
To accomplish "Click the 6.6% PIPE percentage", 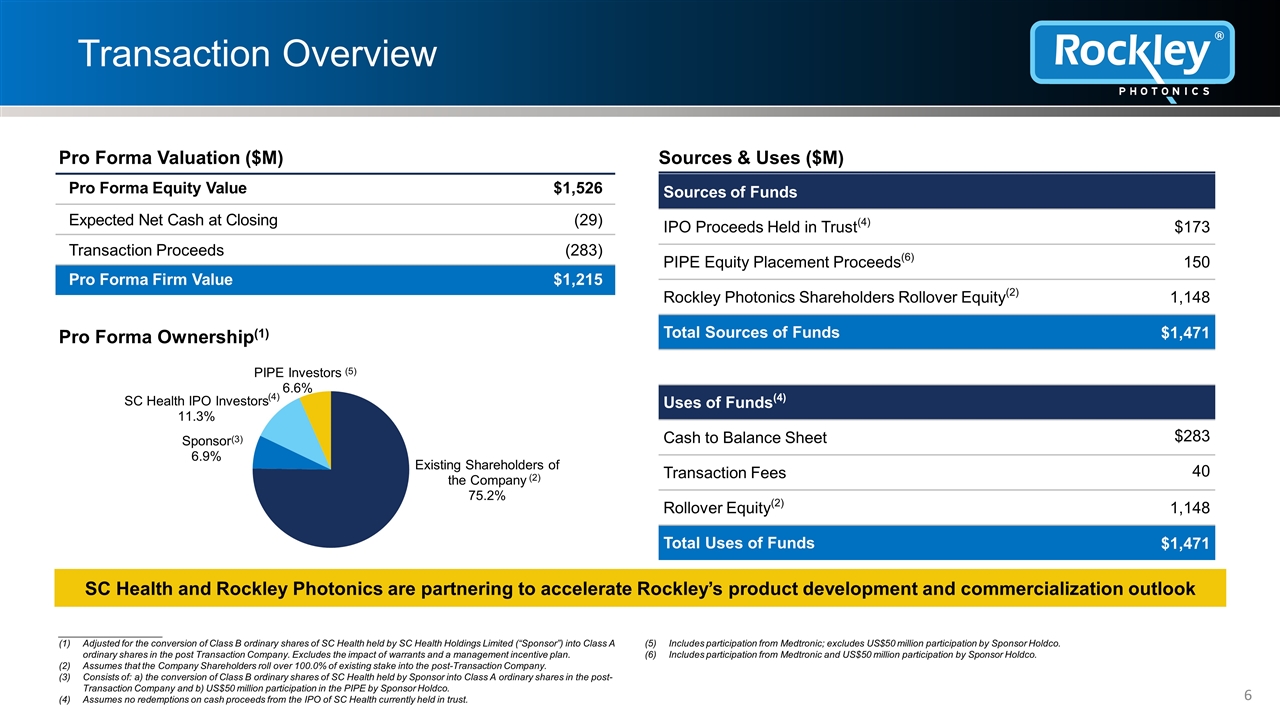I will pyautogui.click(x=298, y=388).
